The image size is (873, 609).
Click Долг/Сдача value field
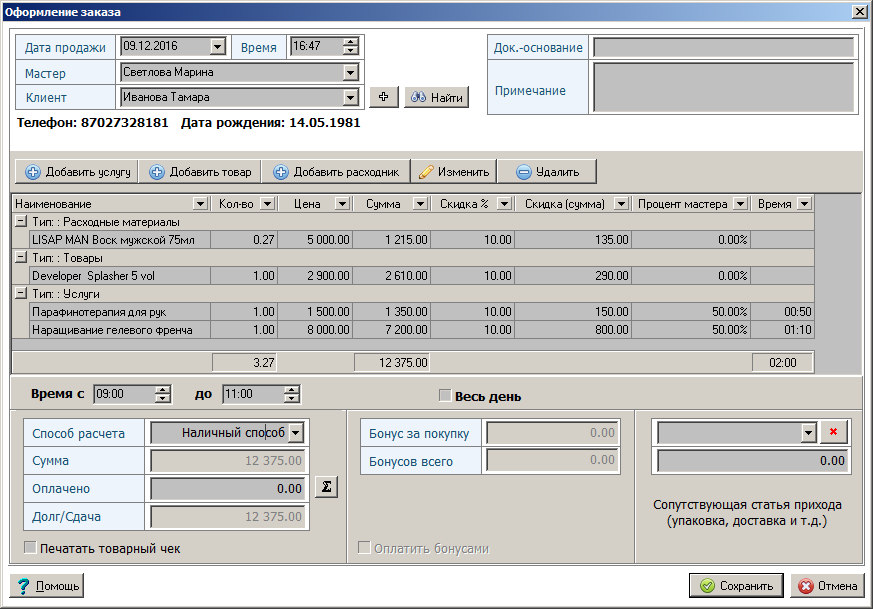[228, 517]
